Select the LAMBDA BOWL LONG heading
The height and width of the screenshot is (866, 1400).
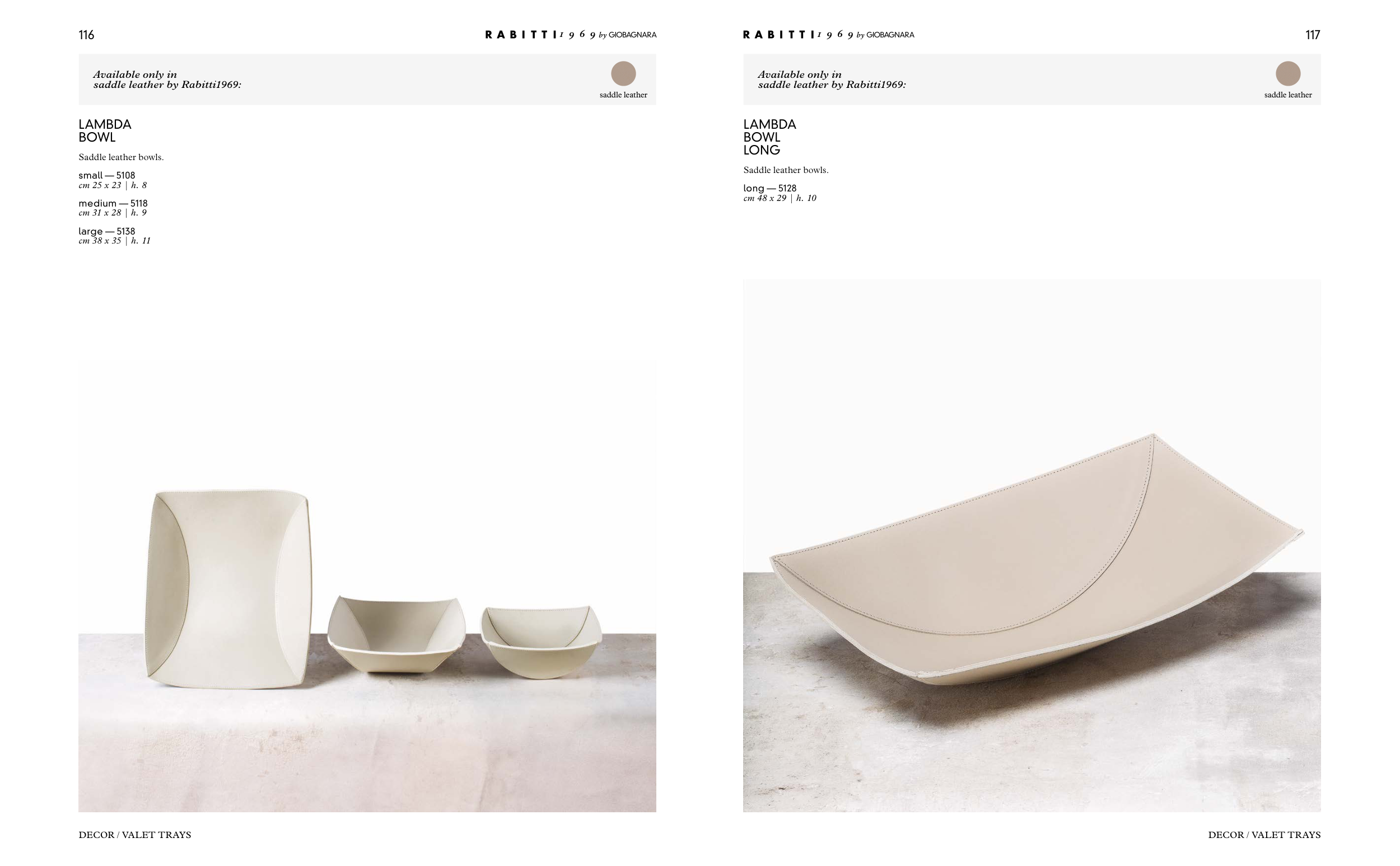769,137
